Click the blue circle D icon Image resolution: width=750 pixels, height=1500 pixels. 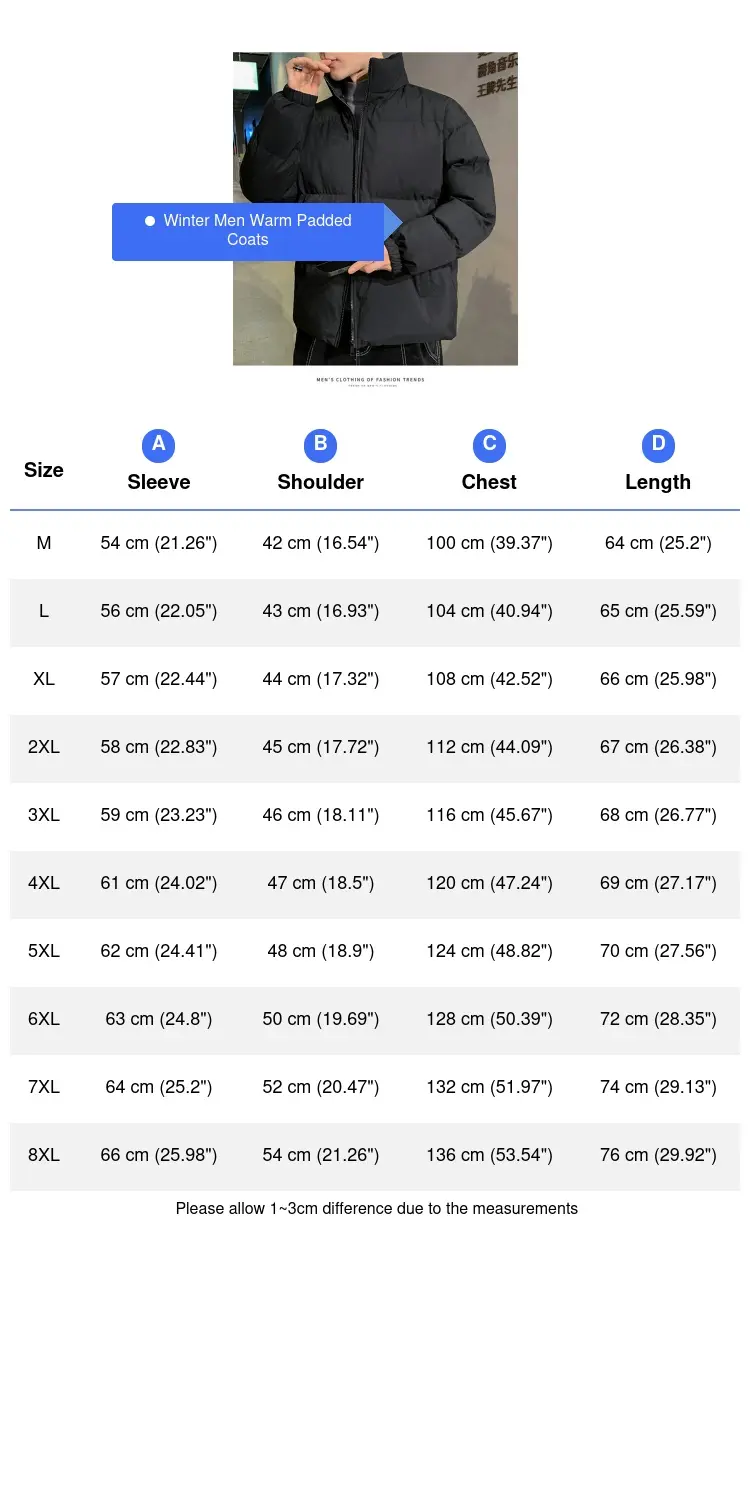pos(658,445)
